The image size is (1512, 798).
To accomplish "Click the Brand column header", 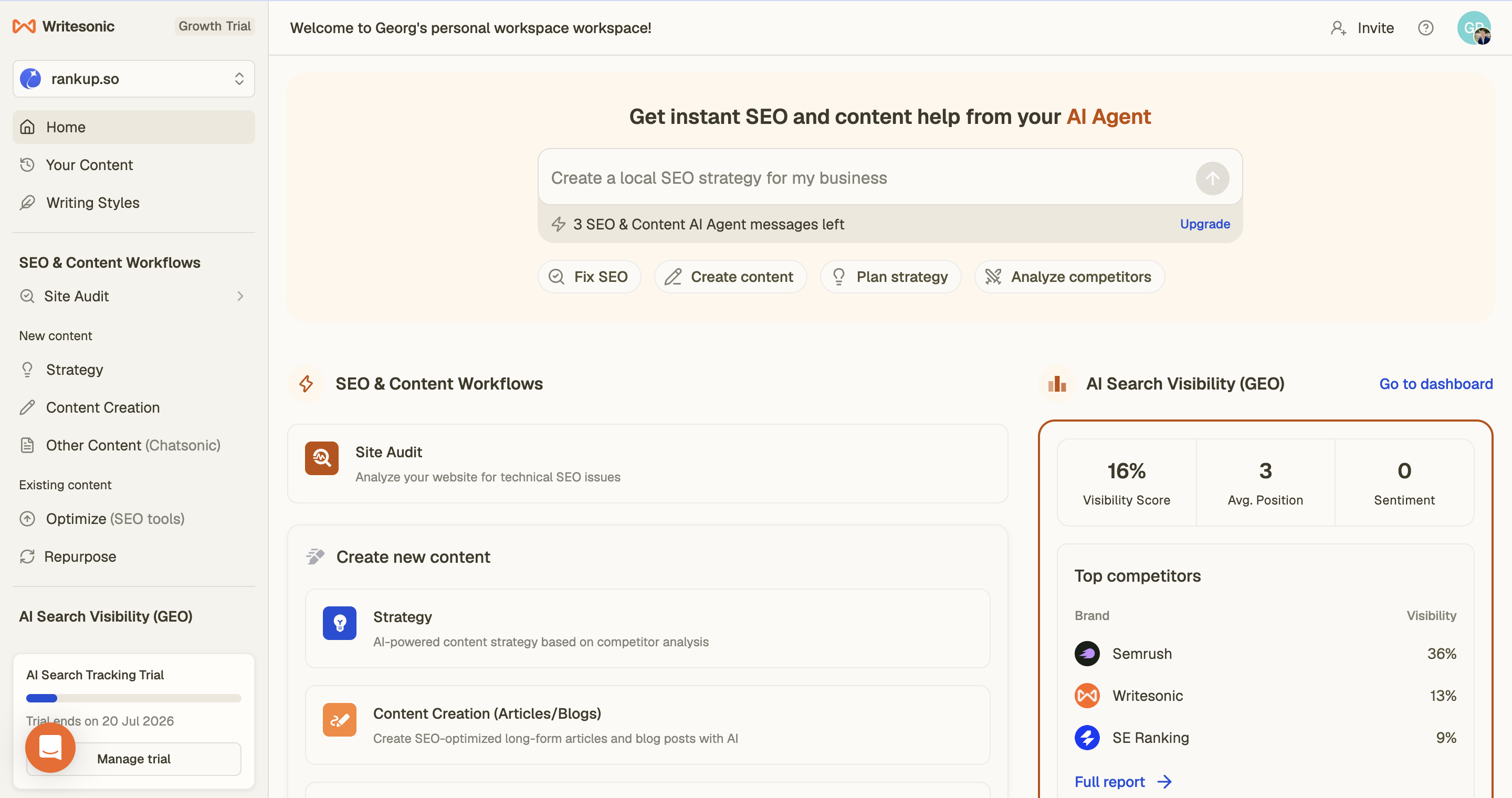I will [x=1092, y=615].
